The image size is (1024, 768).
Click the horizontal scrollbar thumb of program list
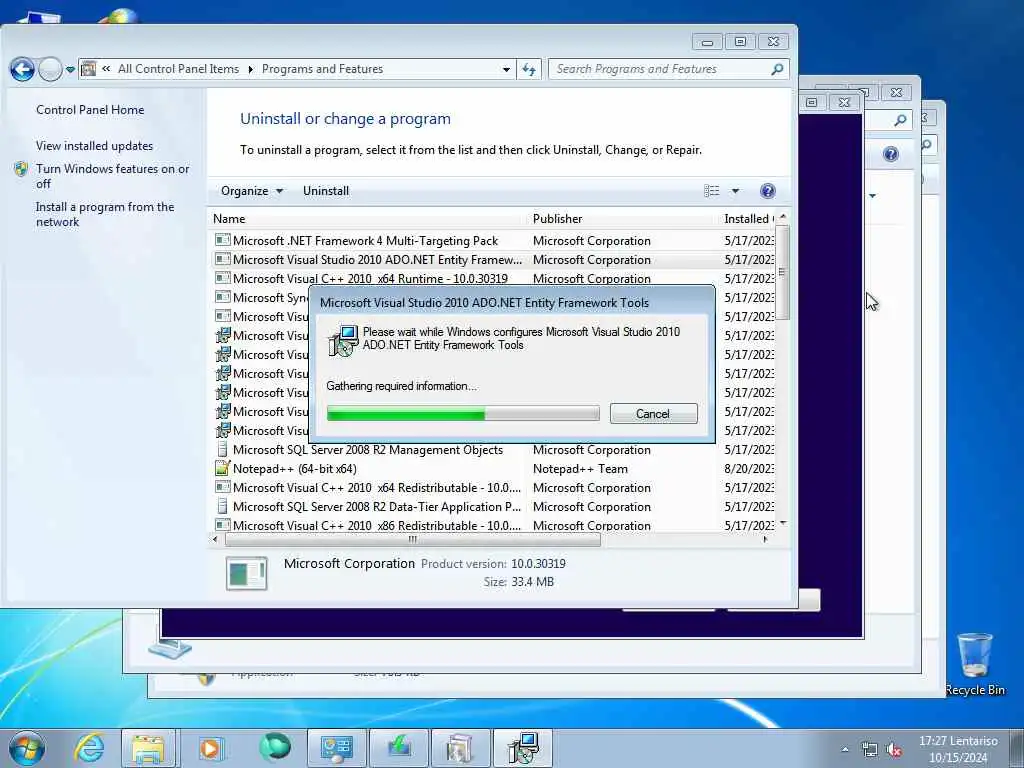[x=412, y=539]
